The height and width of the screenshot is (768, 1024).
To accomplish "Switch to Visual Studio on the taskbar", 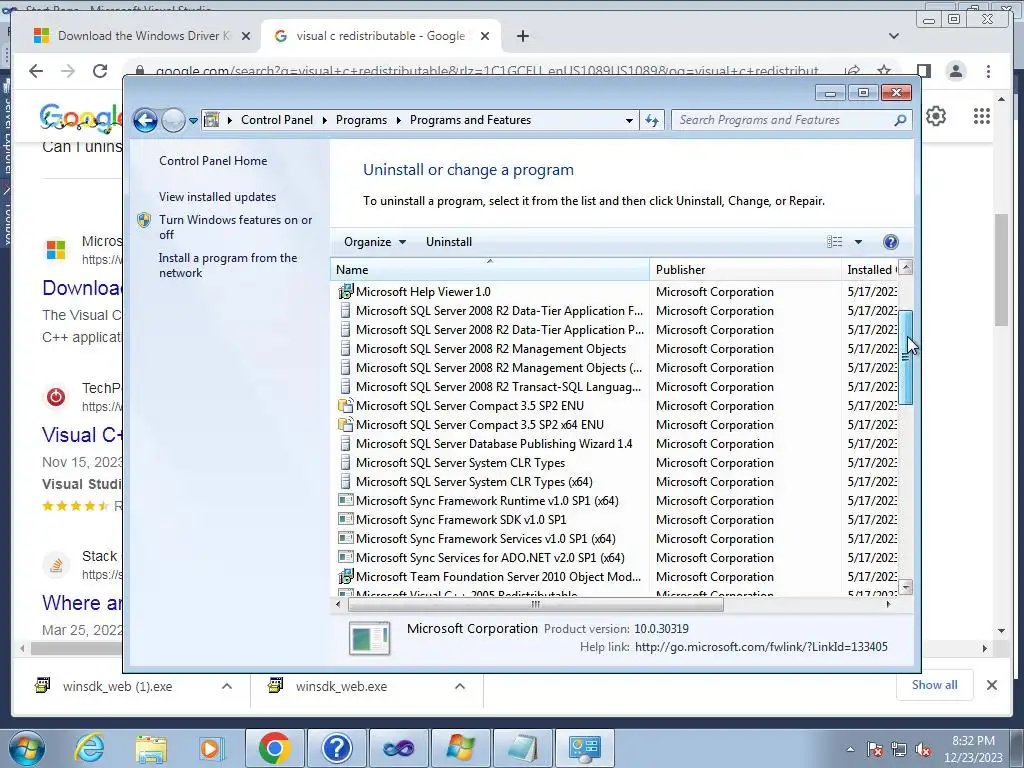I will pyautogui.click(x=398, y=748).
